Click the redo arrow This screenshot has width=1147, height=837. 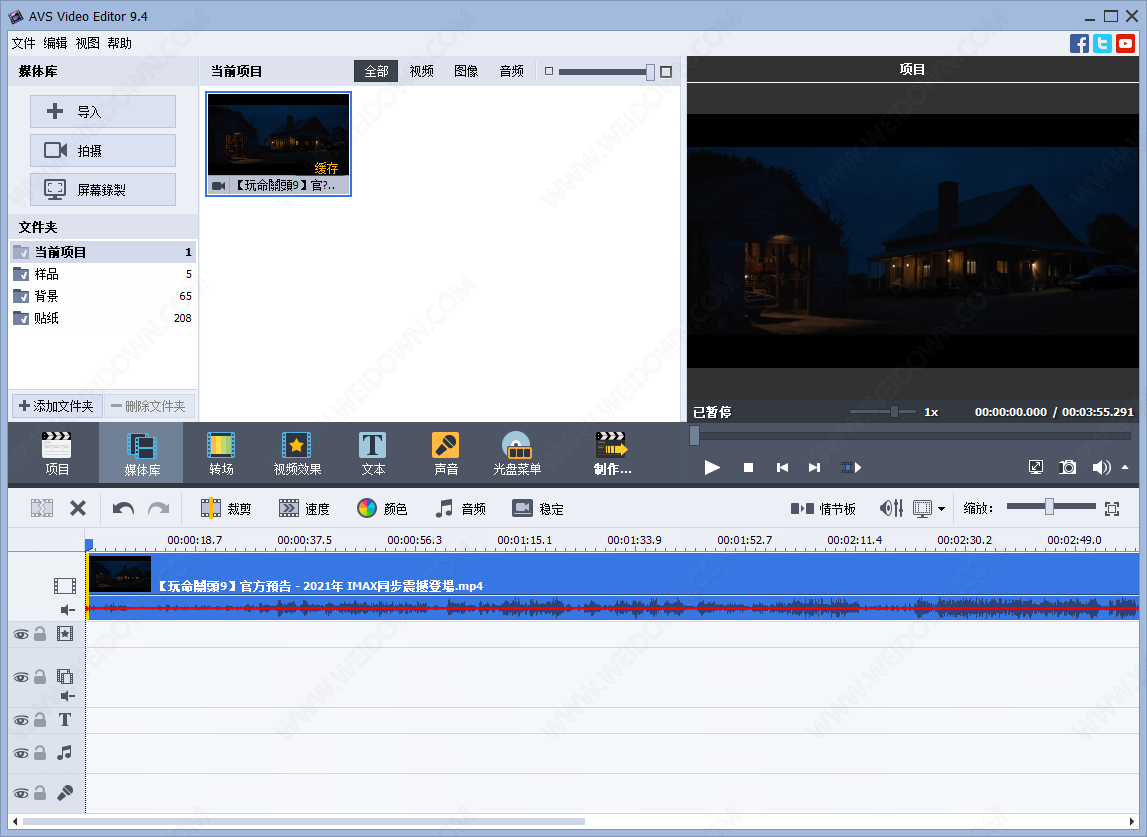click(159, 508)
